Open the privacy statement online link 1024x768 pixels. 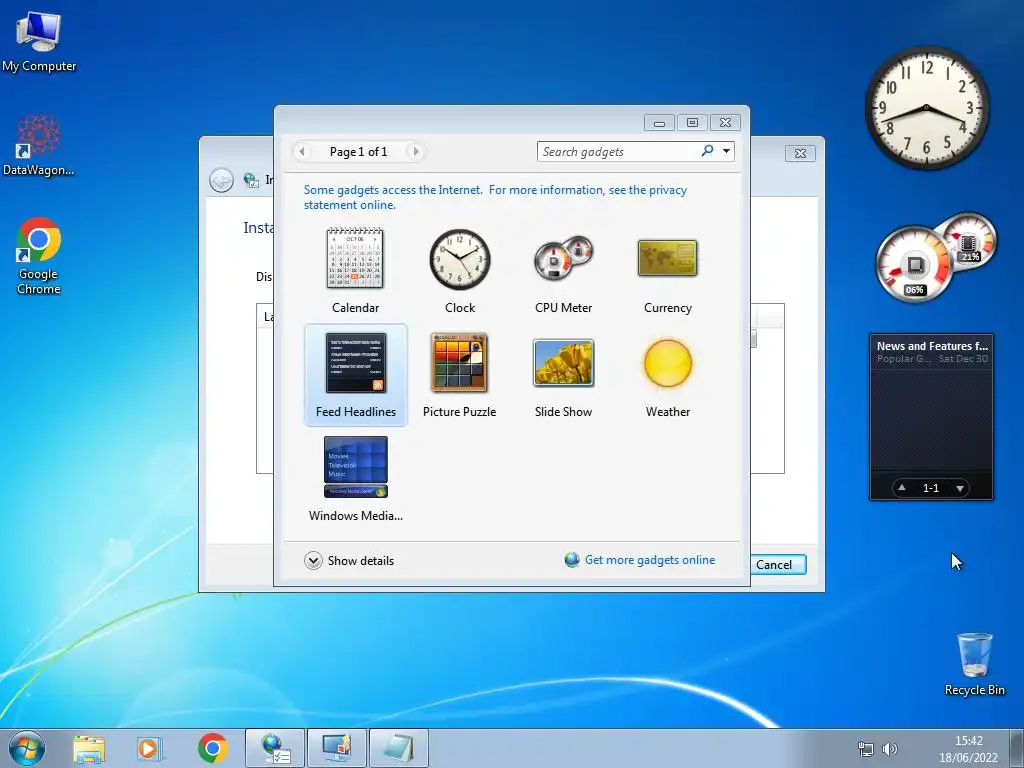[495, 197]
